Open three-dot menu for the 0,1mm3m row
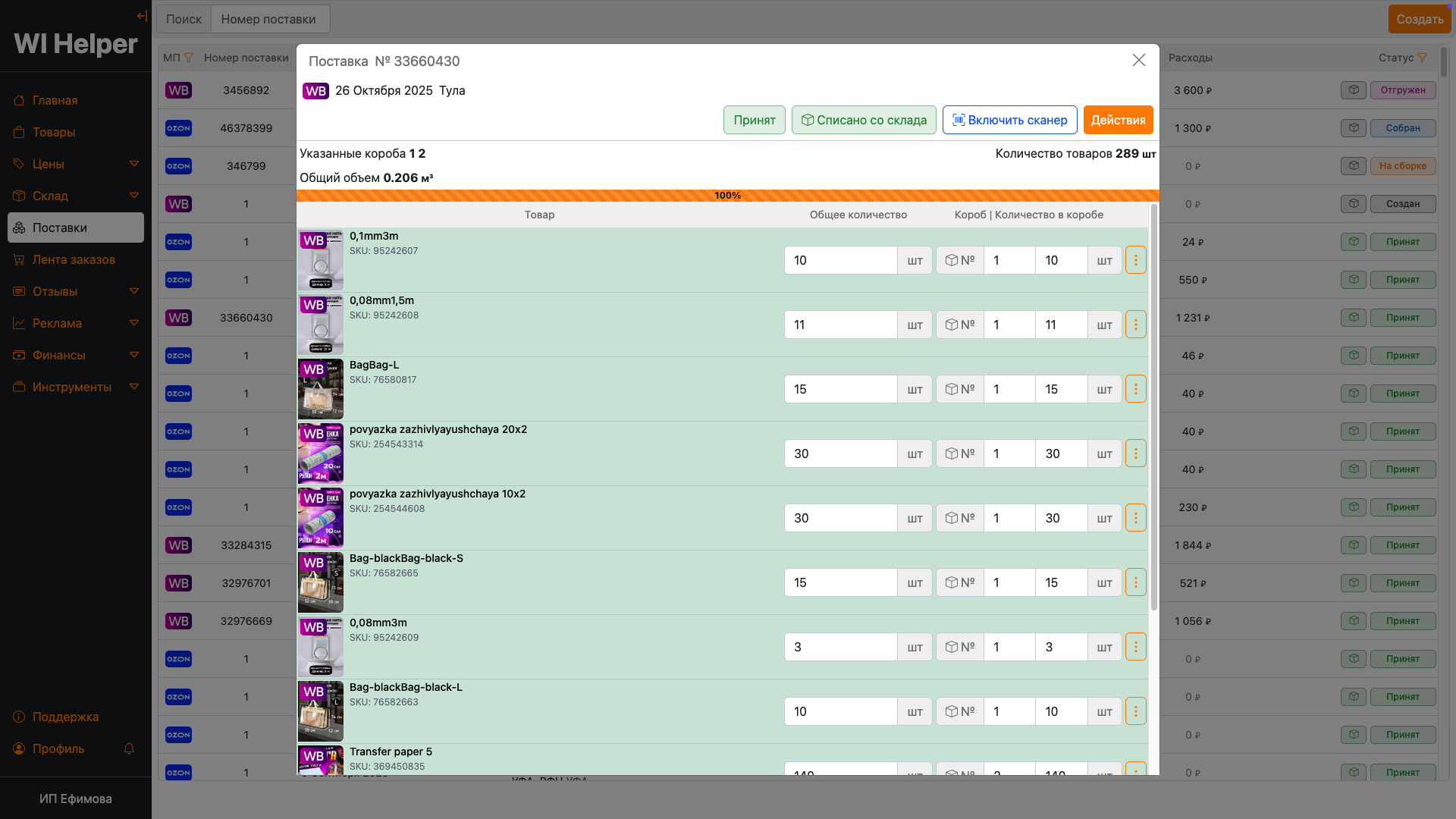This screenshot has width=1456, height=819. click(x=1135, y=260)
